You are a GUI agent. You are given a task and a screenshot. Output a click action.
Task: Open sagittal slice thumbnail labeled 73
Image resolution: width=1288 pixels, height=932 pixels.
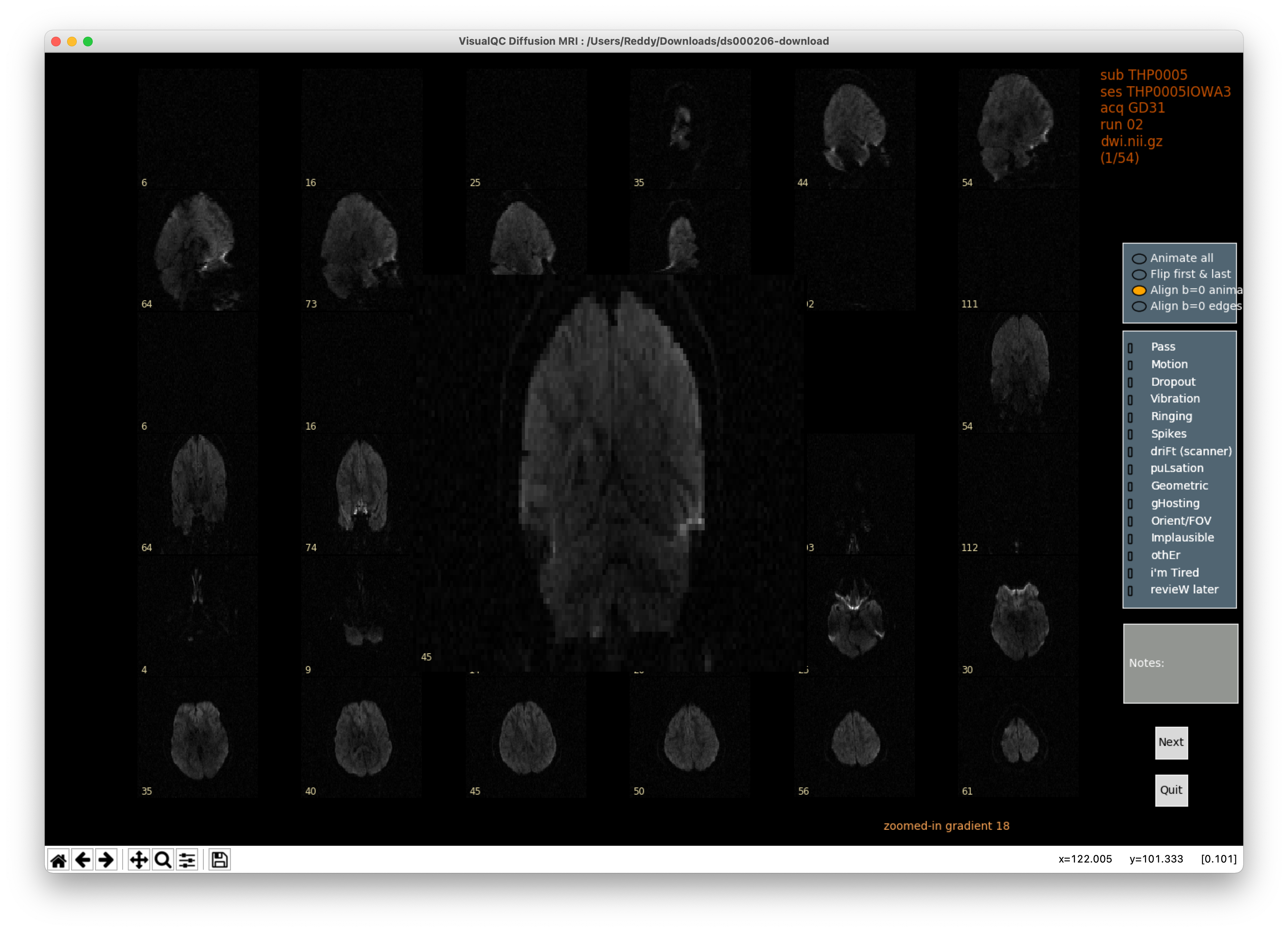tap(362, 250)
